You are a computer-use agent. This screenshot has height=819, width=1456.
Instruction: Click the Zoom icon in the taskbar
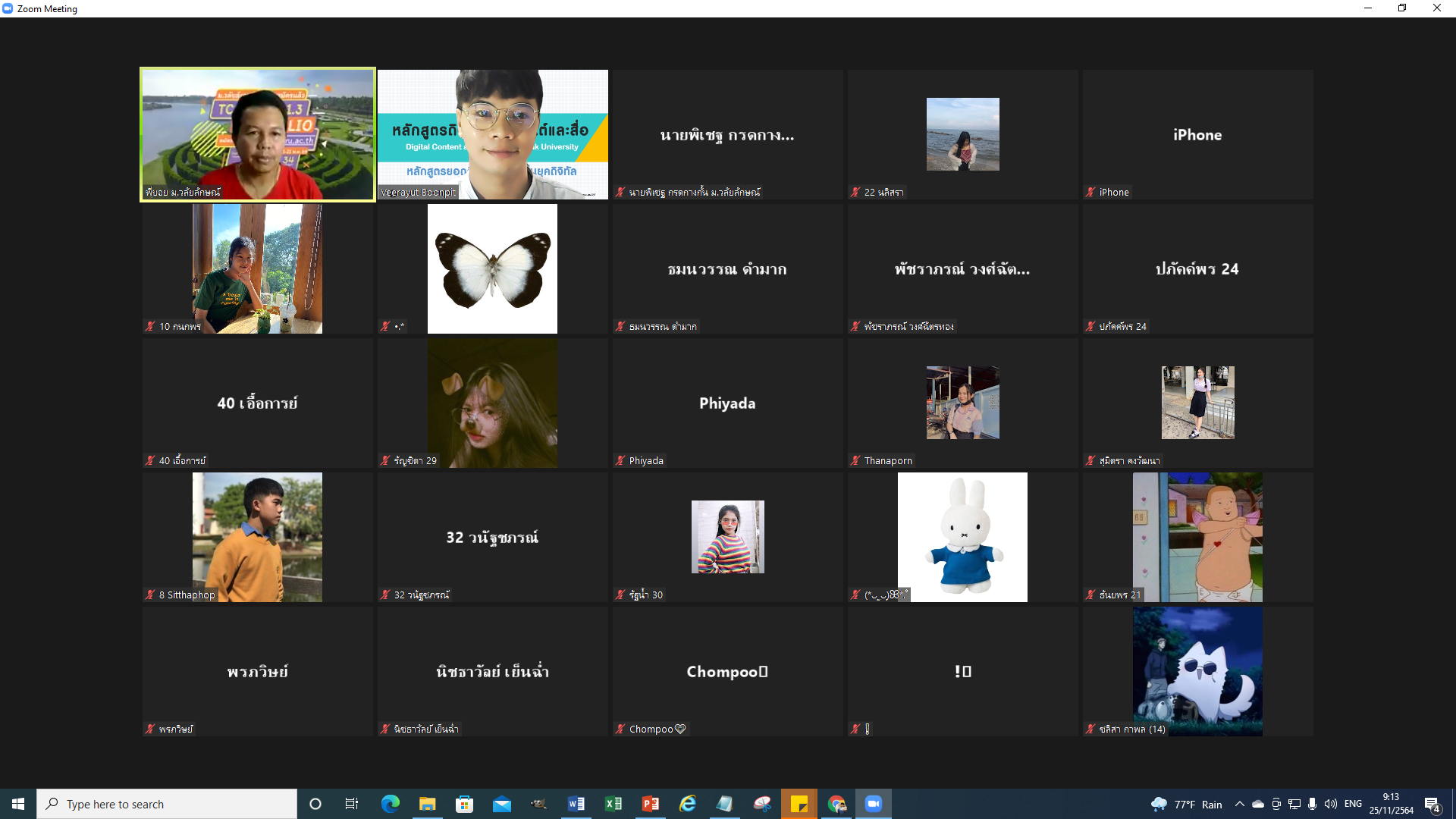874,804
